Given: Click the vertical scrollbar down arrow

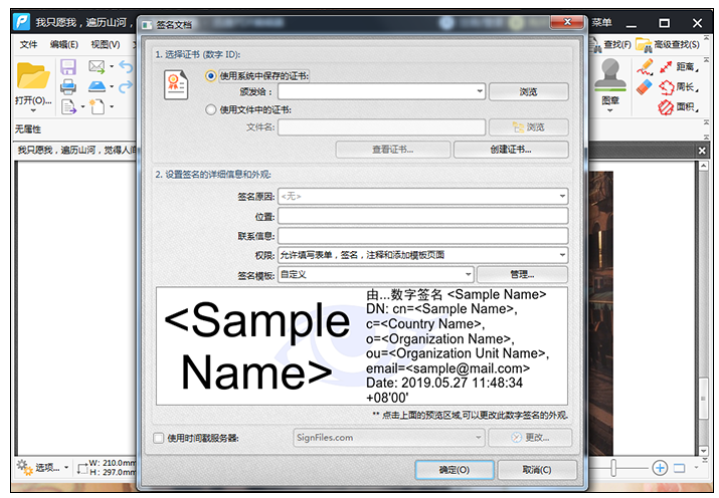Looking at the screenshot, I should 704,451.
